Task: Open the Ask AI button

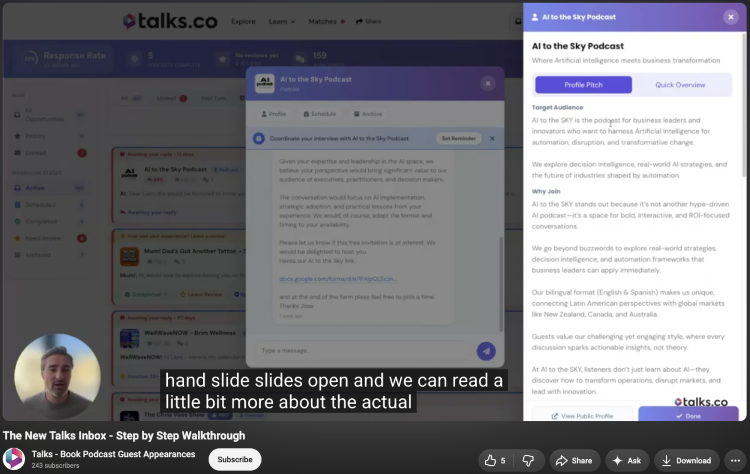Action: click(627, 460)
